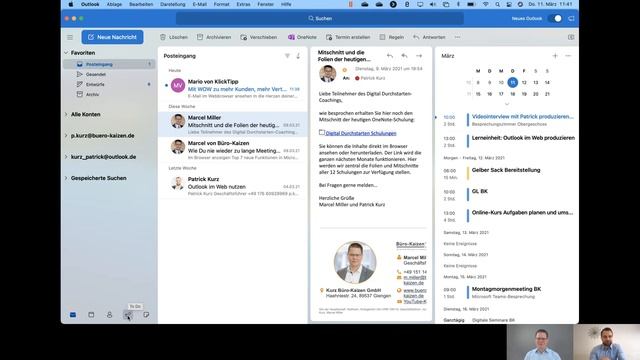The height and width of the screenshot is (360, 640).
Task: Open the Apple menu
Action: 70,4
